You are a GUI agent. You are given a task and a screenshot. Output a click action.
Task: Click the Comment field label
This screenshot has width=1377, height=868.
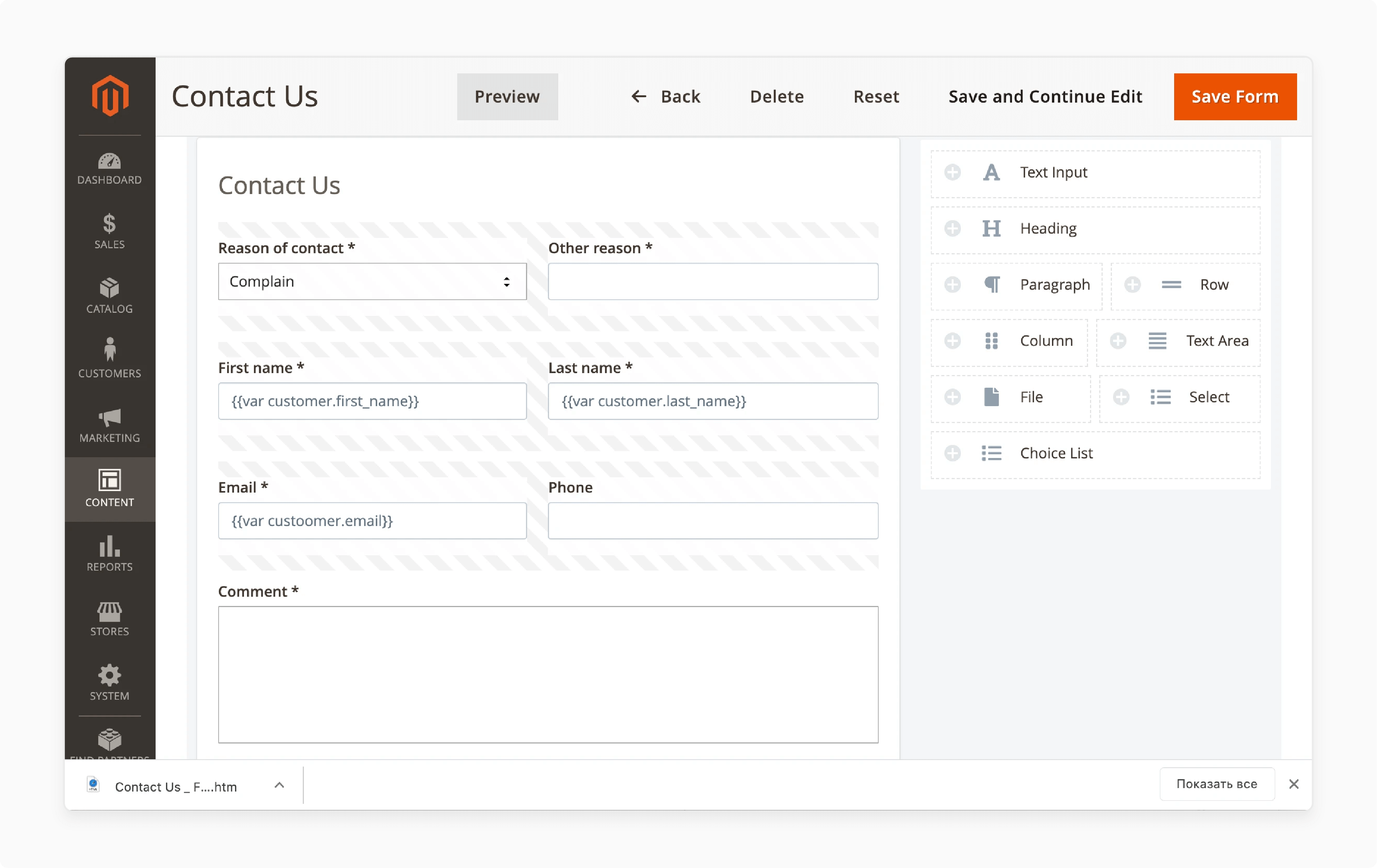coord(259,591)
